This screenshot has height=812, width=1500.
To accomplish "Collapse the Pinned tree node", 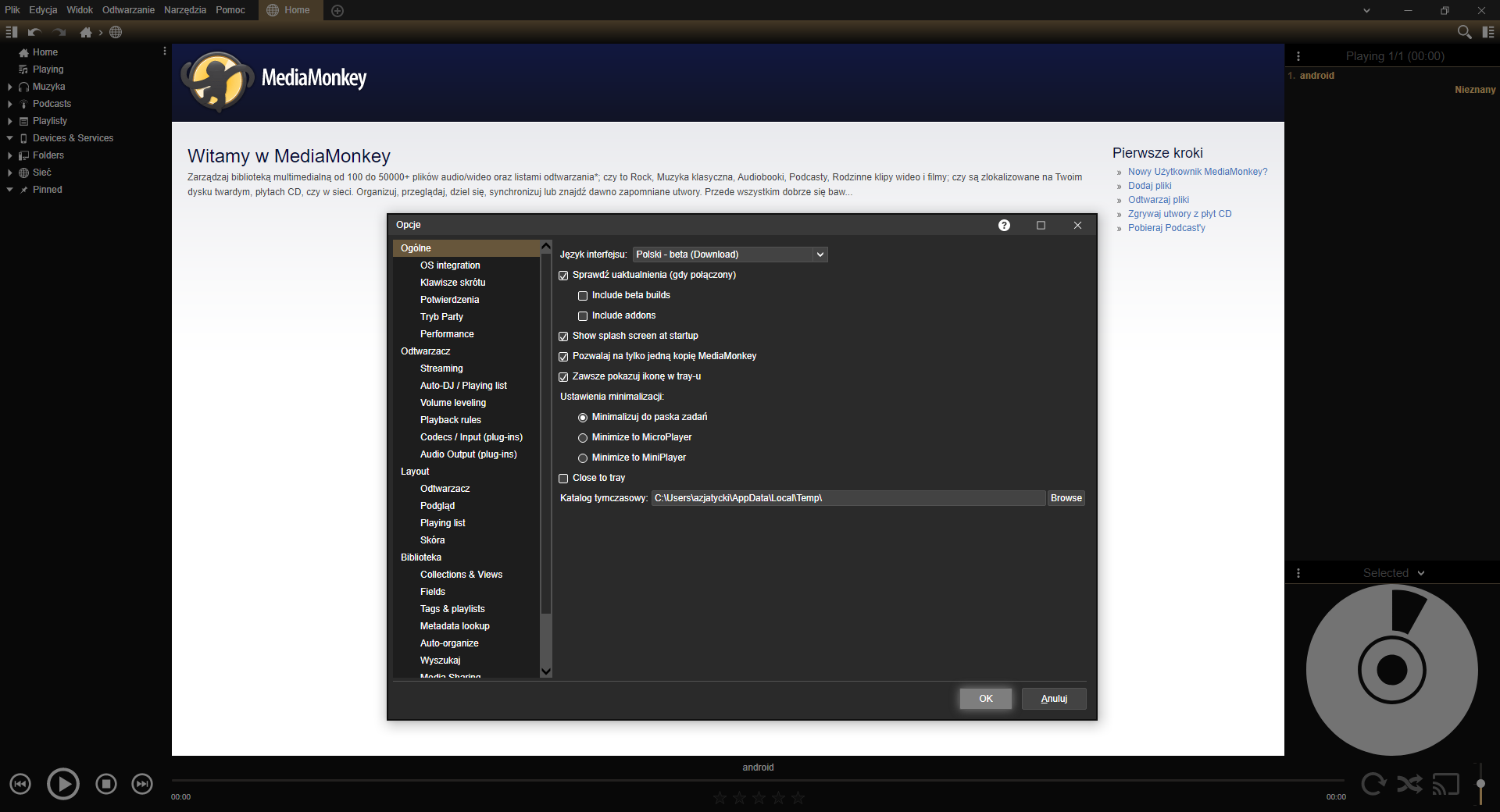I will coord(9,190).
